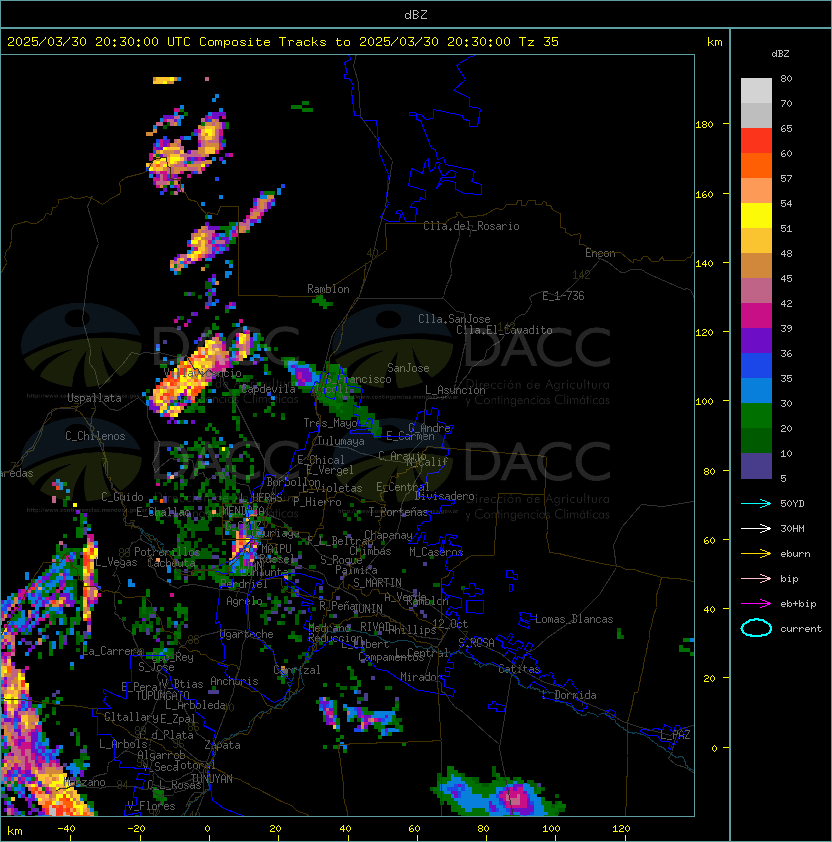This screenshot has width=832, height=842.
Task: Click the 'Catitas' map label
Action: click(x=519, y=669)
